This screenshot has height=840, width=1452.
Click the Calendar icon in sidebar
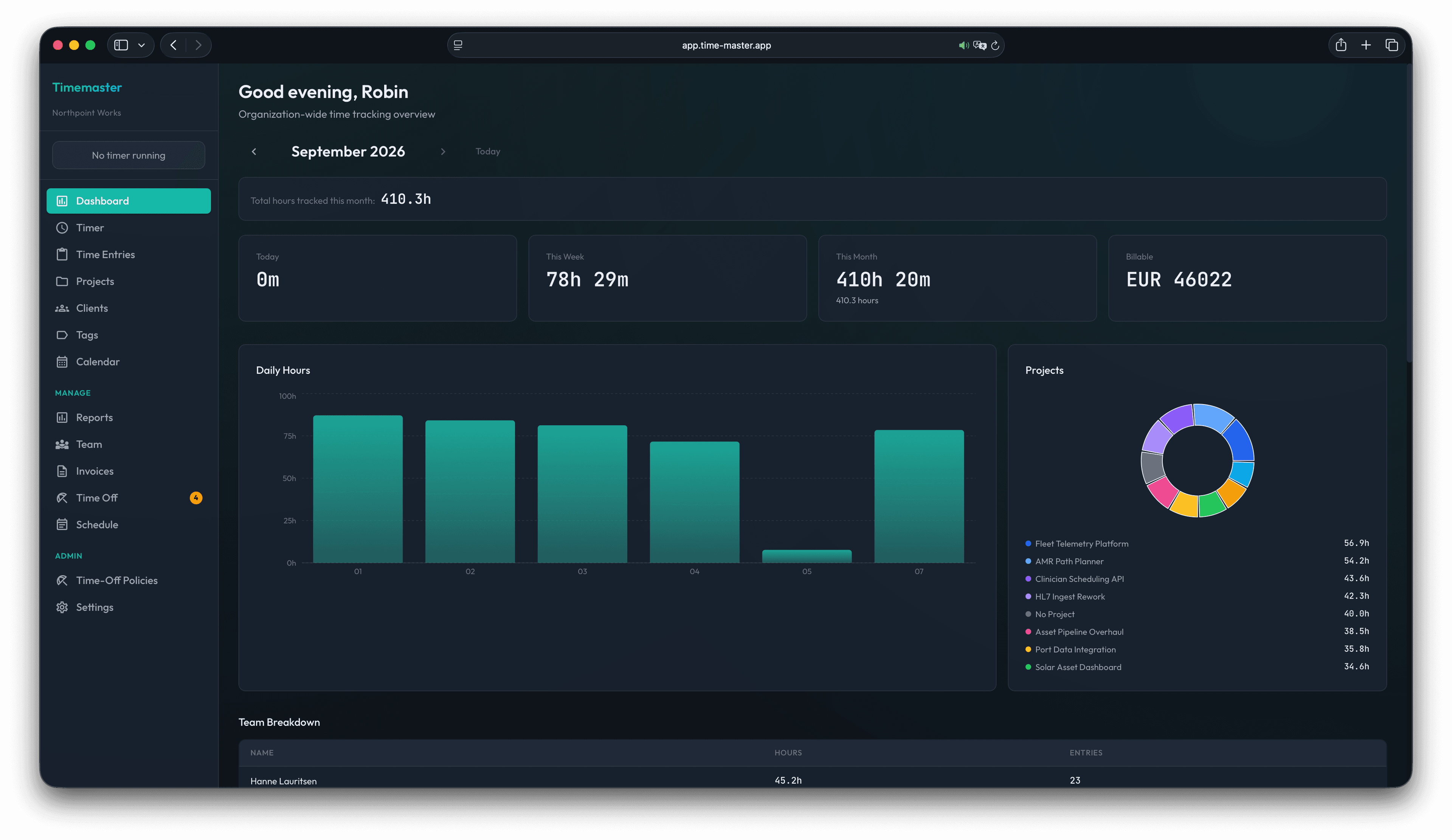click(x=62, y=362)
